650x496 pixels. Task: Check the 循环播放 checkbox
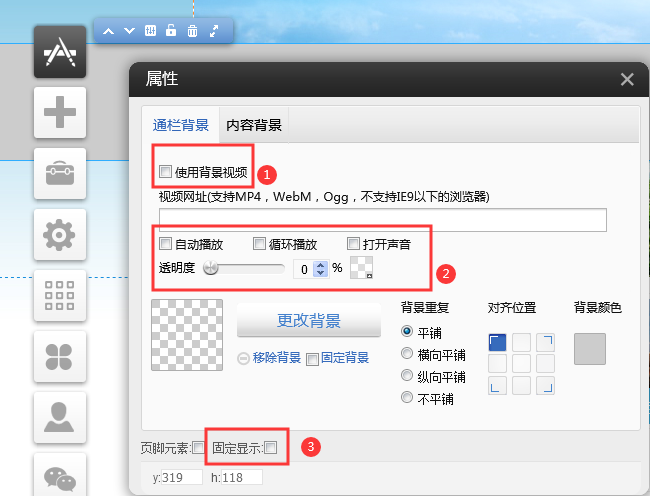(x=259, y=243)
